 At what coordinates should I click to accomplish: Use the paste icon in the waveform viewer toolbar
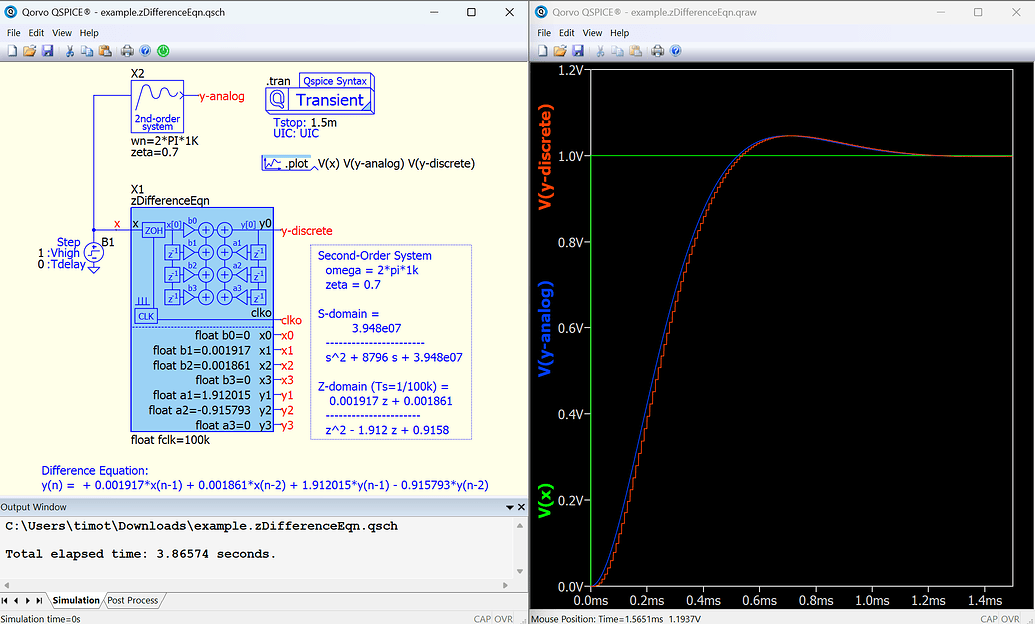[635, 50]
